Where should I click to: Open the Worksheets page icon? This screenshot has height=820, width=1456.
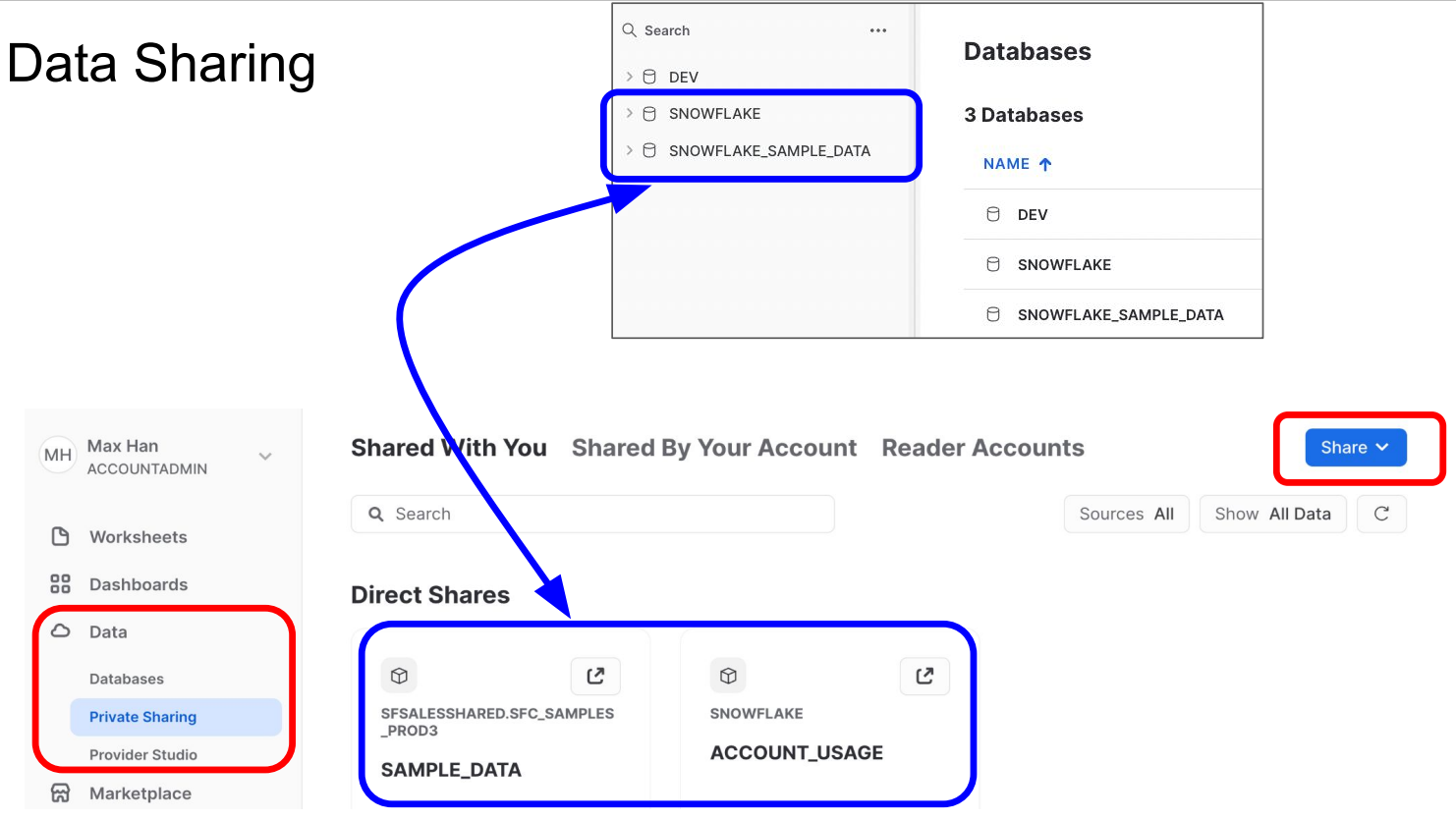60,536
